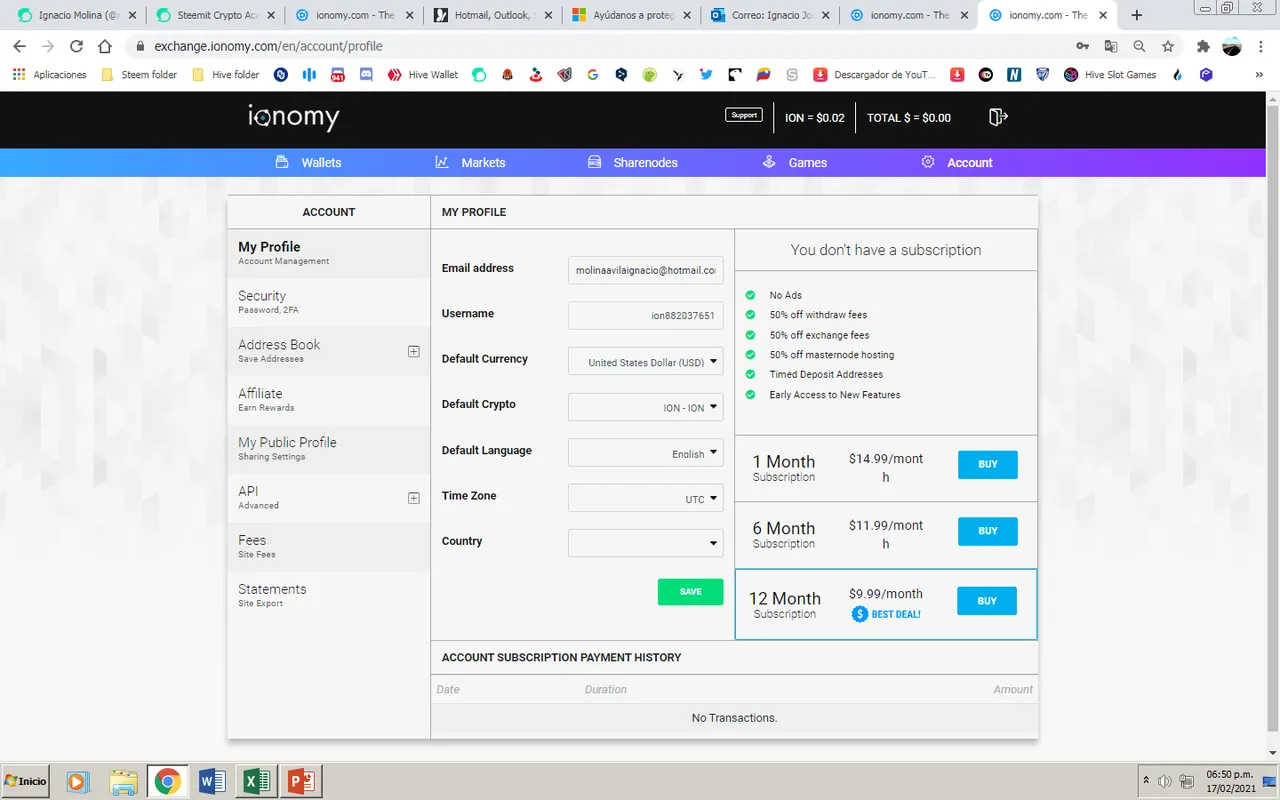Open Default Currency dropdown
The width and height of the screenshot is (1280, 800).
click(645, 361)
